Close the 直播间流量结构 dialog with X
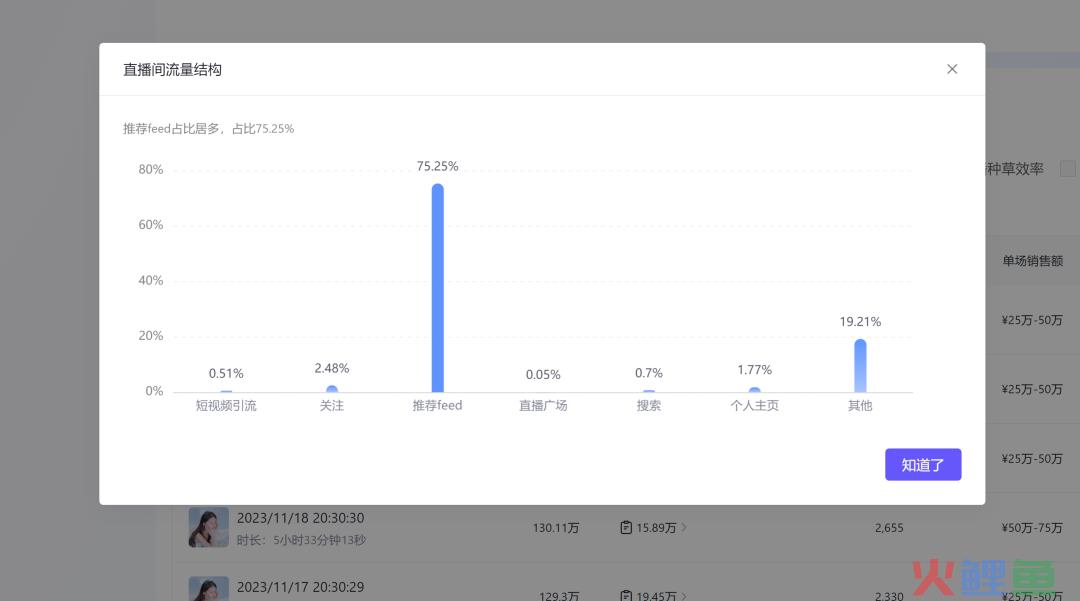The width and height of the screenshot is (1080, 601). click(x=952, y=69)
